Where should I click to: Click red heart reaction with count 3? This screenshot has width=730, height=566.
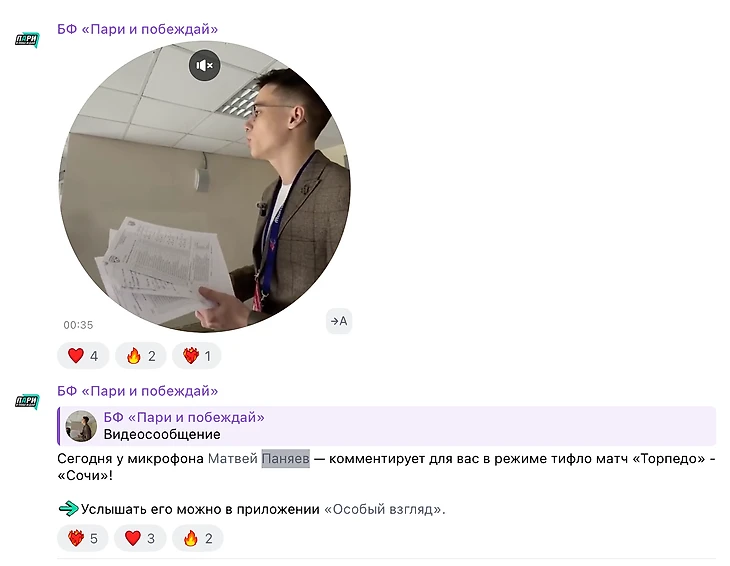[140, 539]
